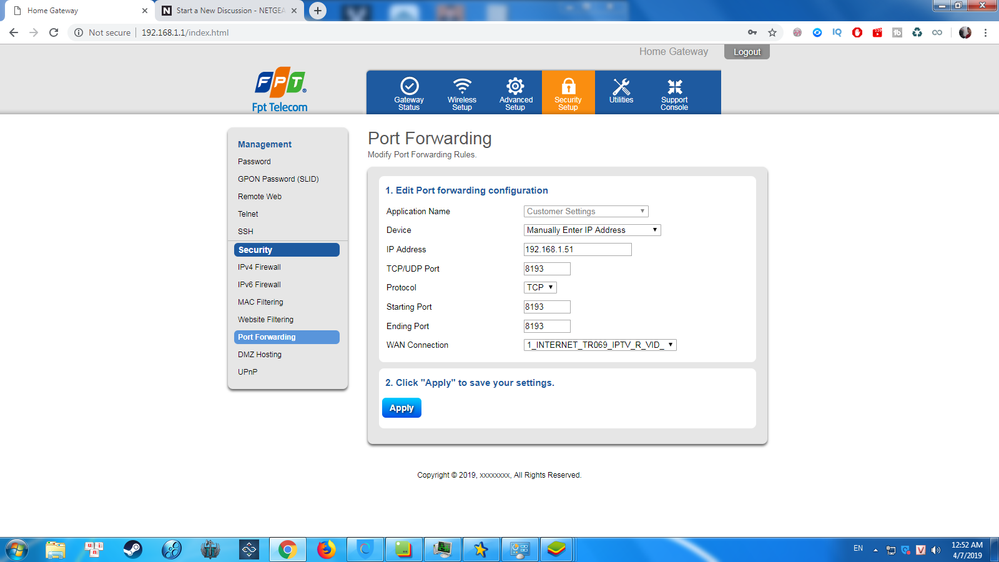Open the MAC Filtering page
Image resolution: width=999 pixels, height=562 pixels.
(x=261, y=302)
